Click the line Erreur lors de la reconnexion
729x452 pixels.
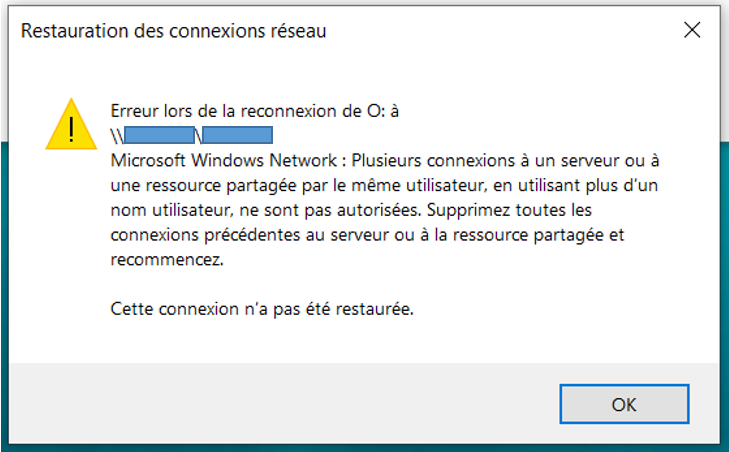(255, 111)
